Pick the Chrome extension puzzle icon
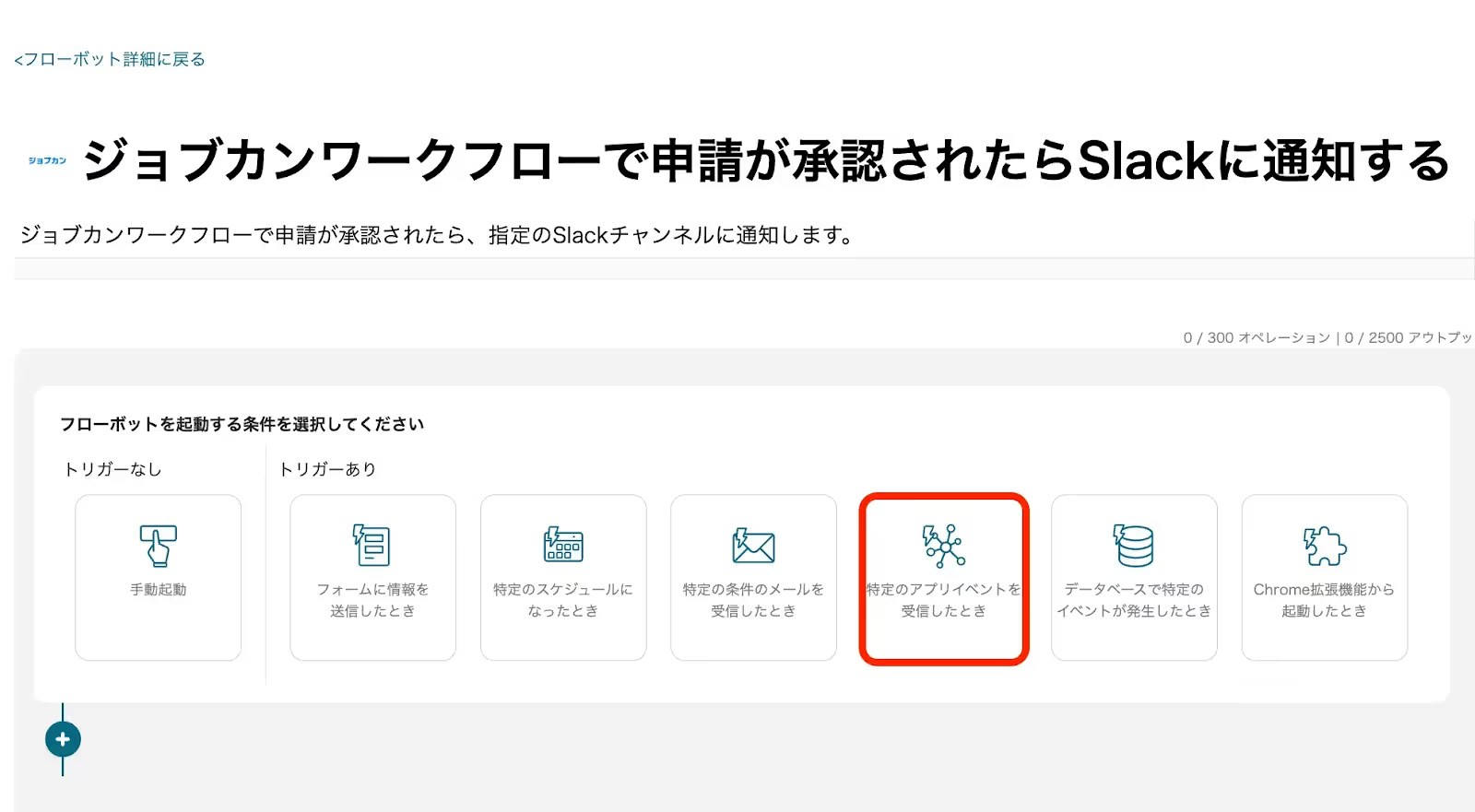Screen dimensions: 1475x812 pyautogui.click(x=1325, y=545)
